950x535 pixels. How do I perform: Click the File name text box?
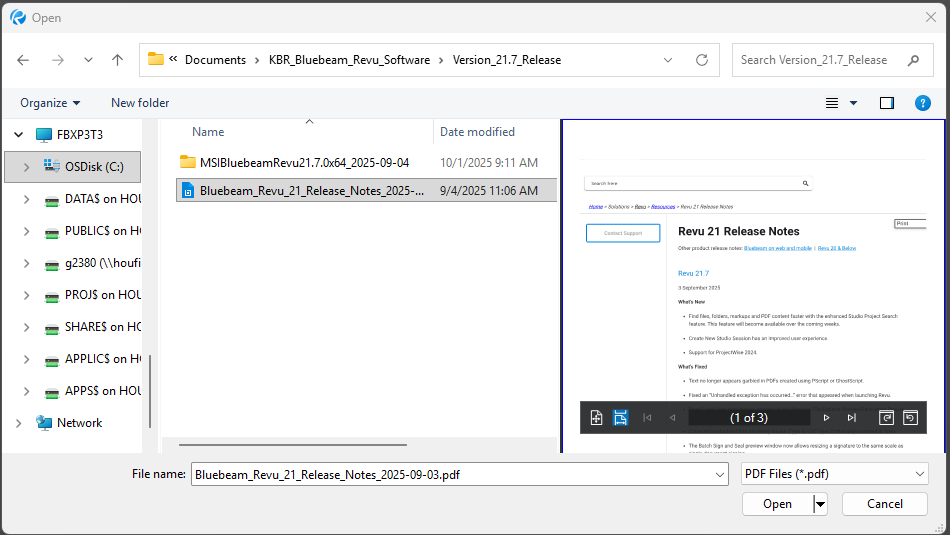tap(452, 474)
